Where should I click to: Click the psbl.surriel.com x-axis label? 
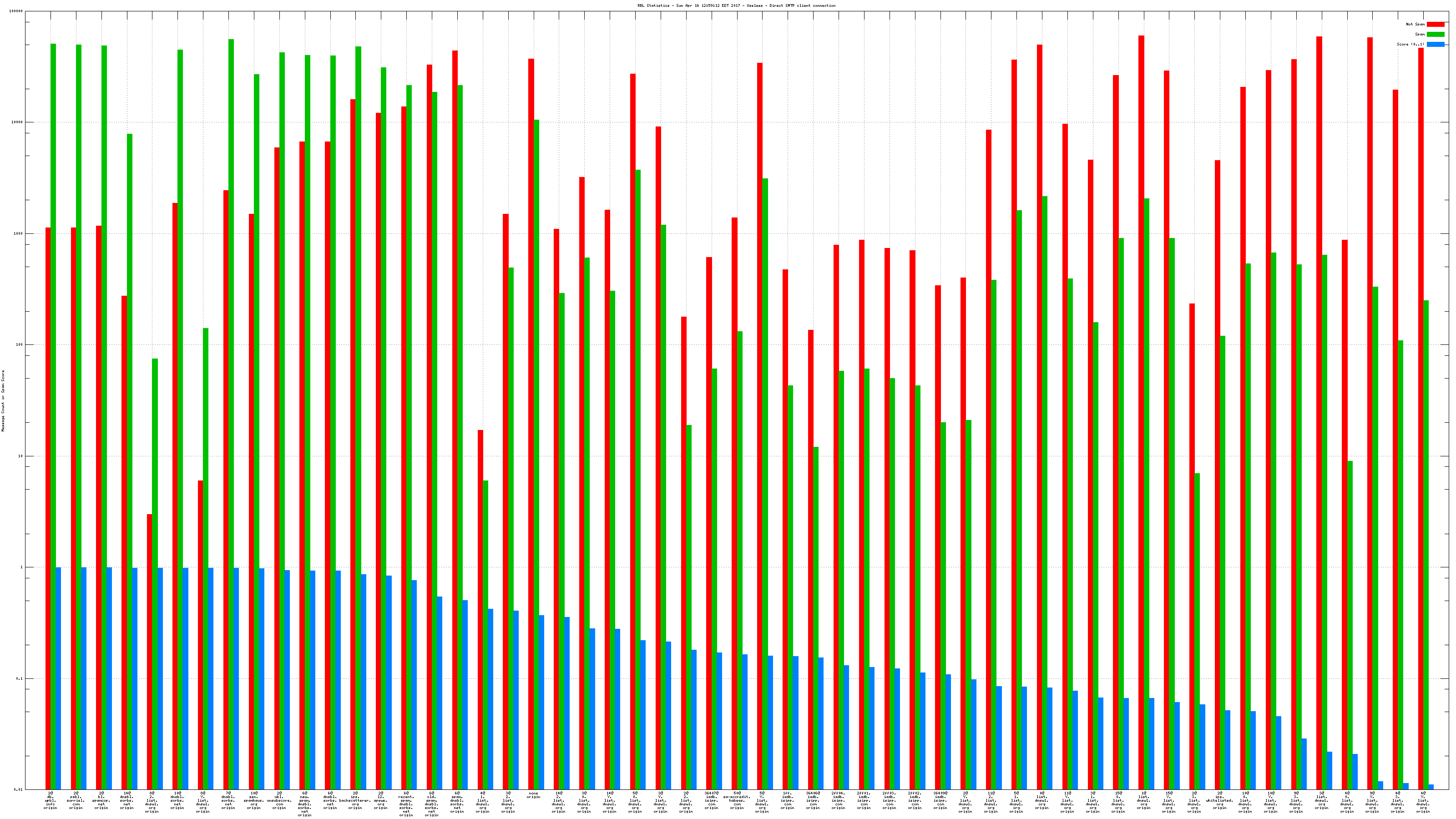click(76, 800)
